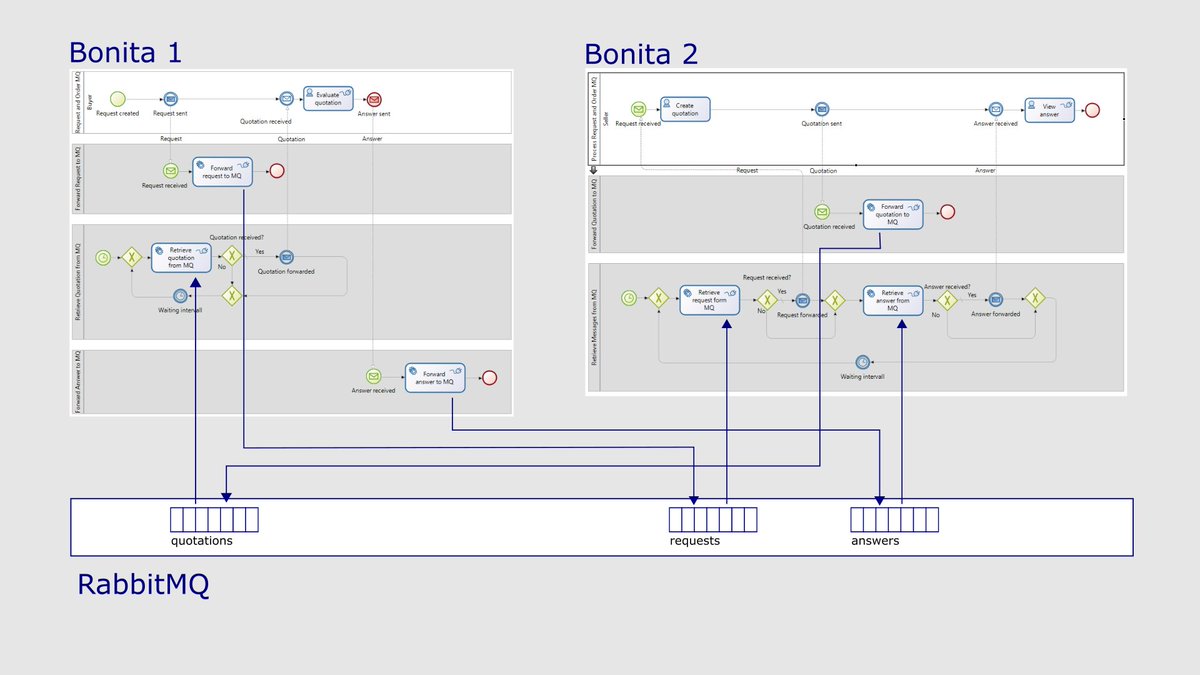Open the 'Forward answer to MQ' task
The height and width of the screenshot is (675, 1200).
(435, 377)
